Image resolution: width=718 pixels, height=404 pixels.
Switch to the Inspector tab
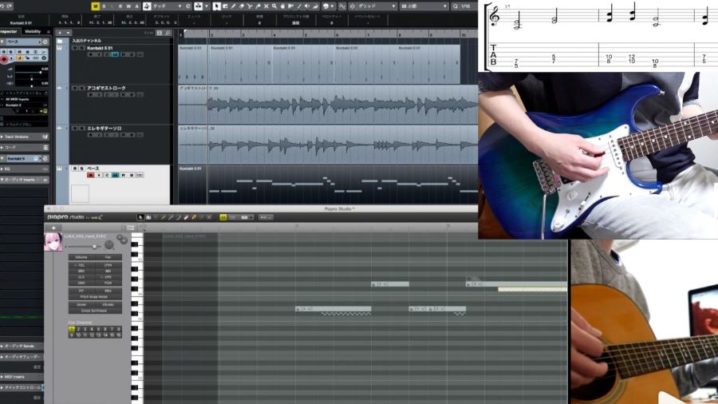pos(10,30)
